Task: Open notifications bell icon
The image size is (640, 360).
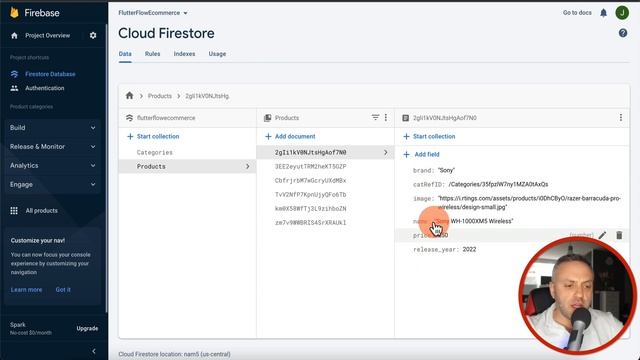Action: click(x=603, y=13)
